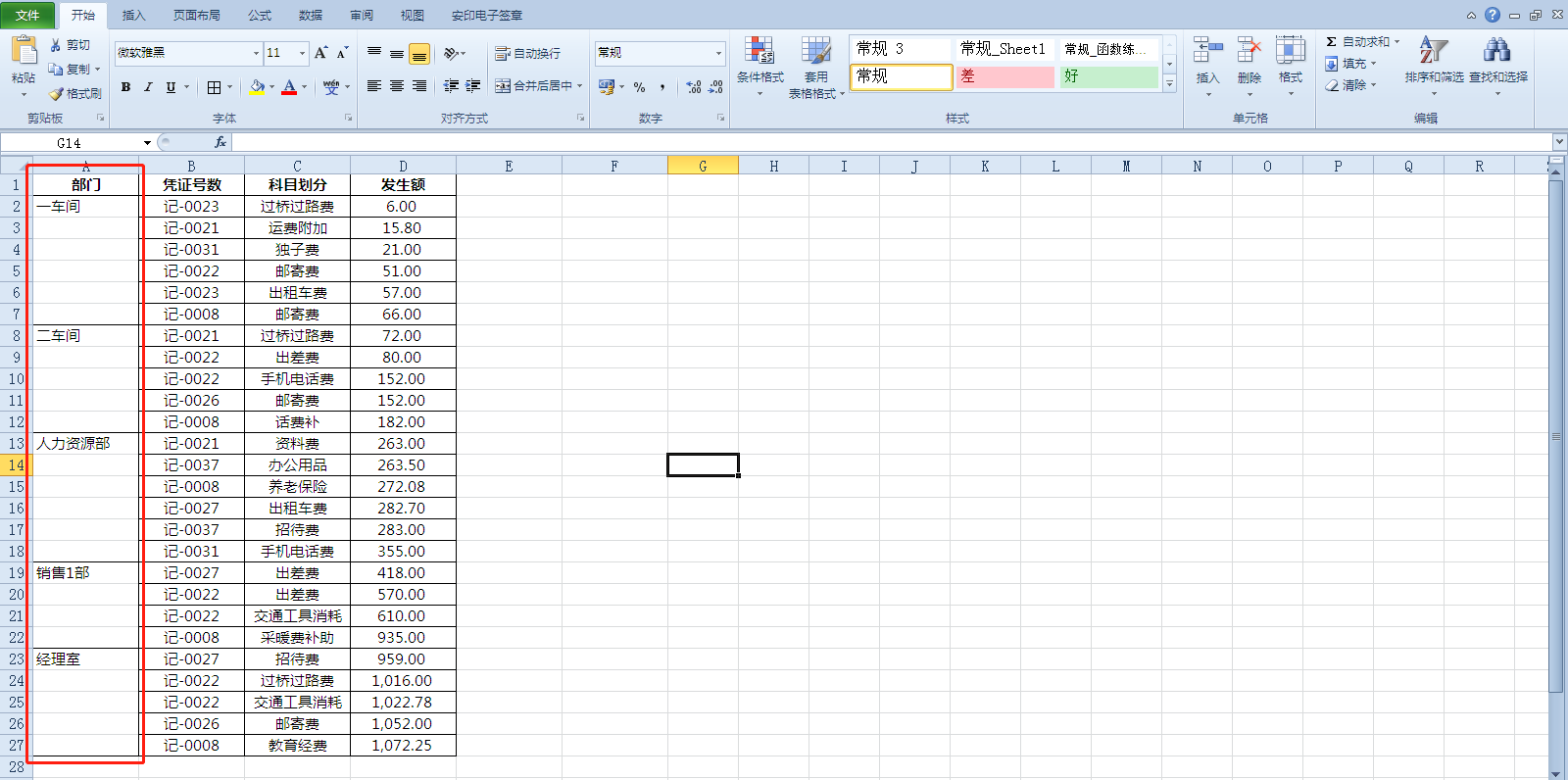Open Font dialog launcher in 字体 group

point(348,119)
